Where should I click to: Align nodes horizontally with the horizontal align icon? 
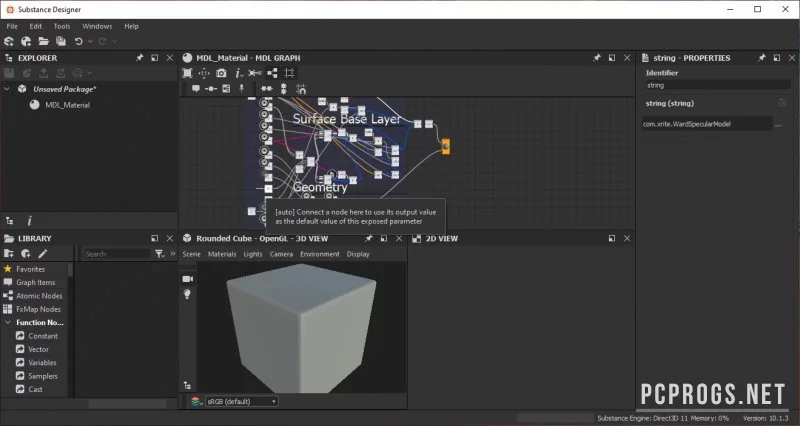pos(267,89)
